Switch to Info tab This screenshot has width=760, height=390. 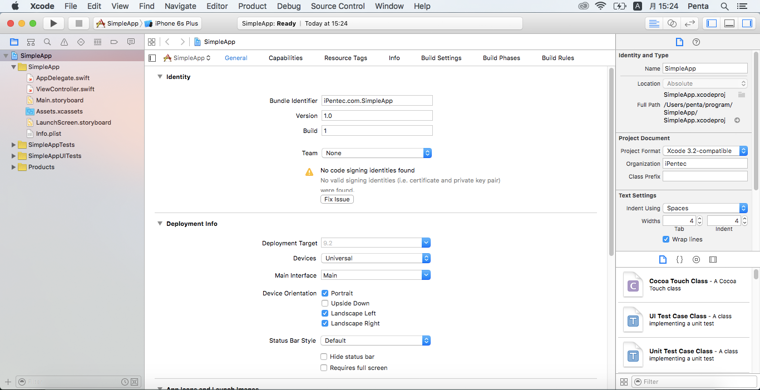[x=394, y=58]
